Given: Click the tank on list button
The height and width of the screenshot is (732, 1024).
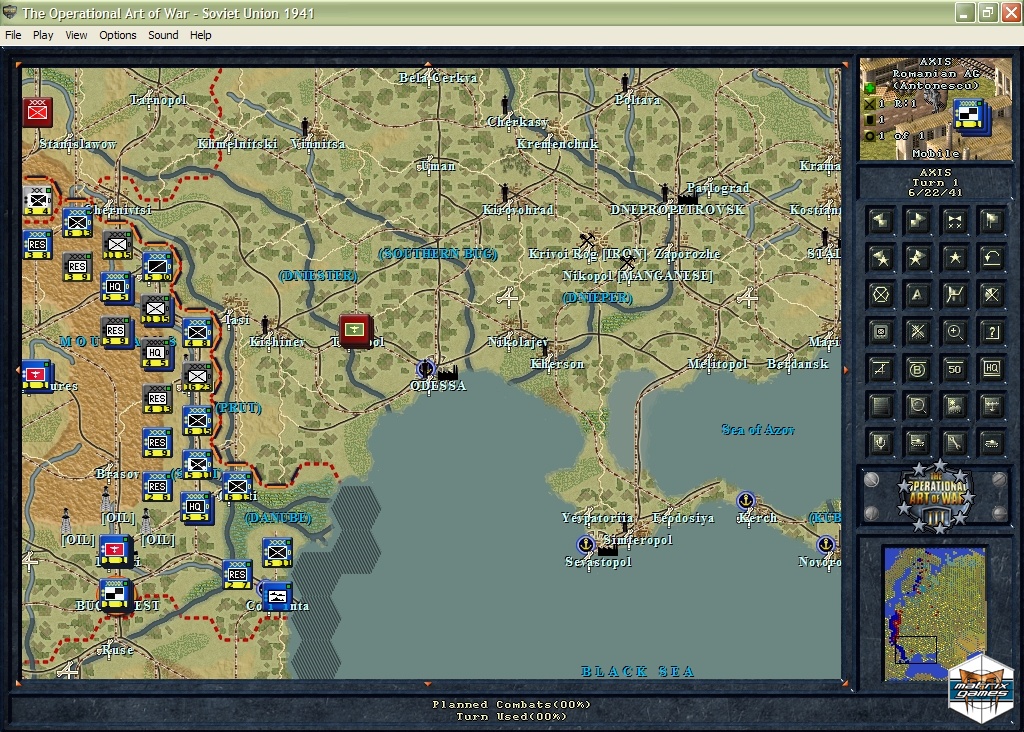Looking at the screenshot, I should pos(917,443).
